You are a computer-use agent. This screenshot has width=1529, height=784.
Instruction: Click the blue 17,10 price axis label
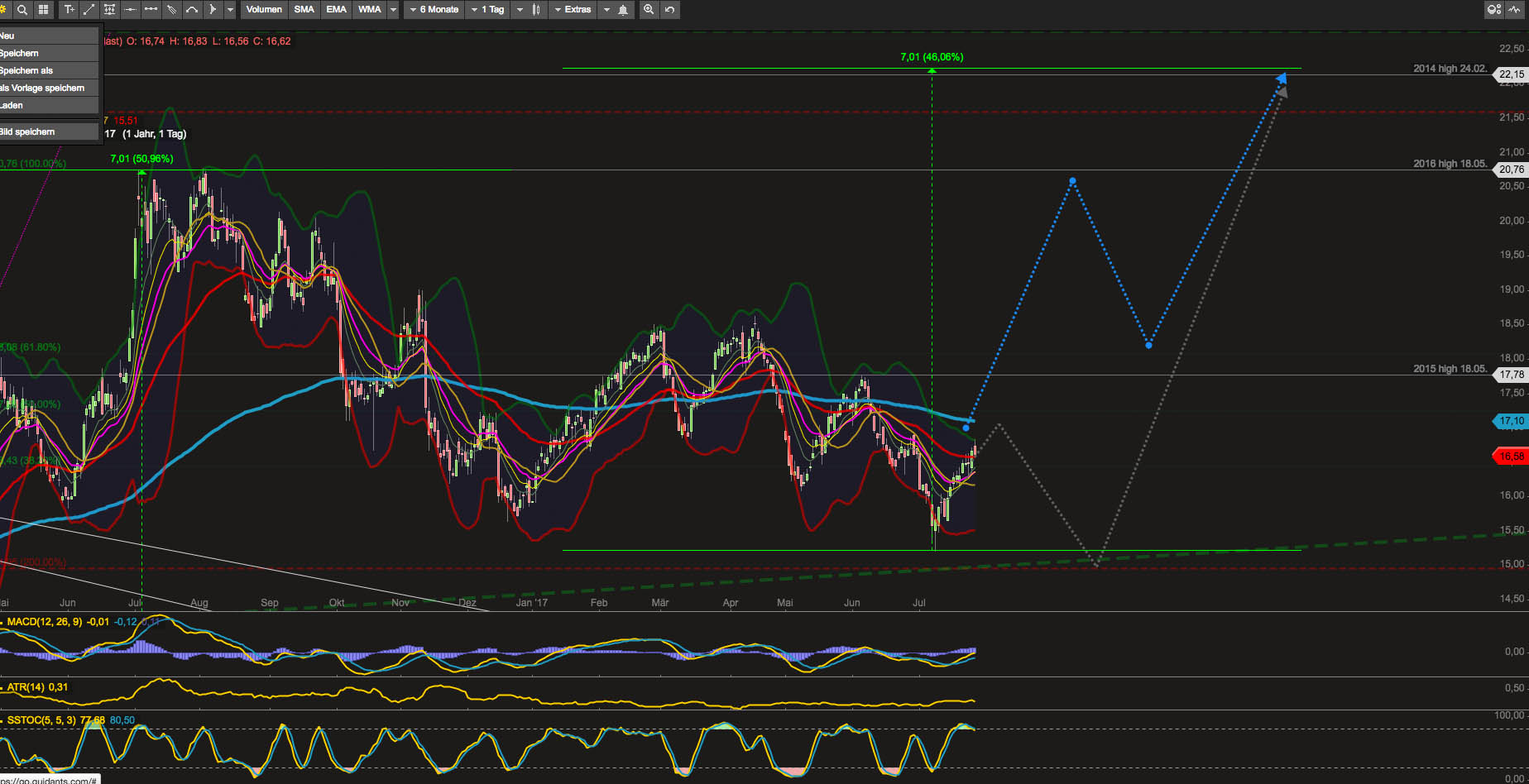click(x=1511, y=421)
